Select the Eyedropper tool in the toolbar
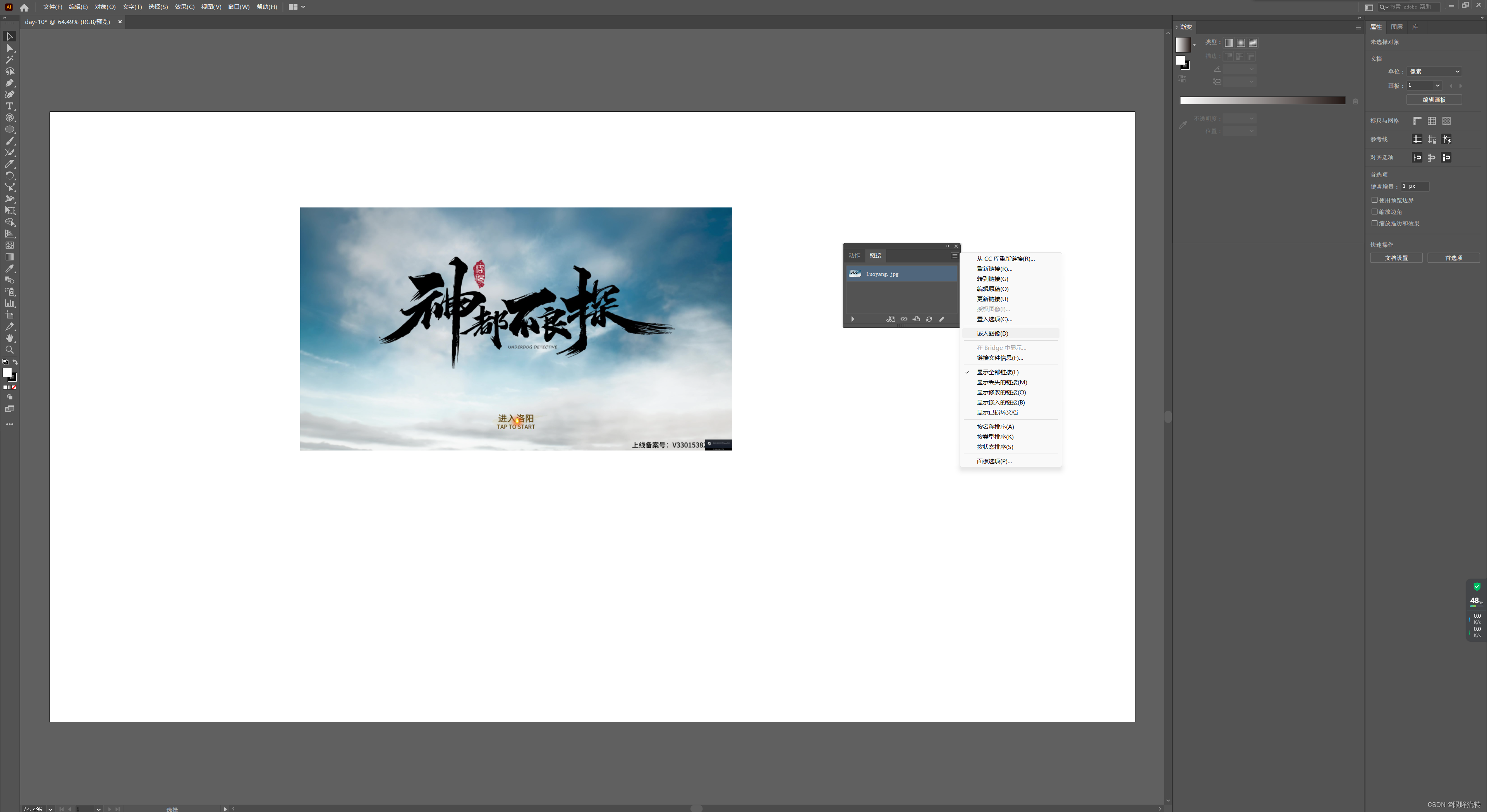This screenshot has width=1487, height=812. tap(10, 268)
